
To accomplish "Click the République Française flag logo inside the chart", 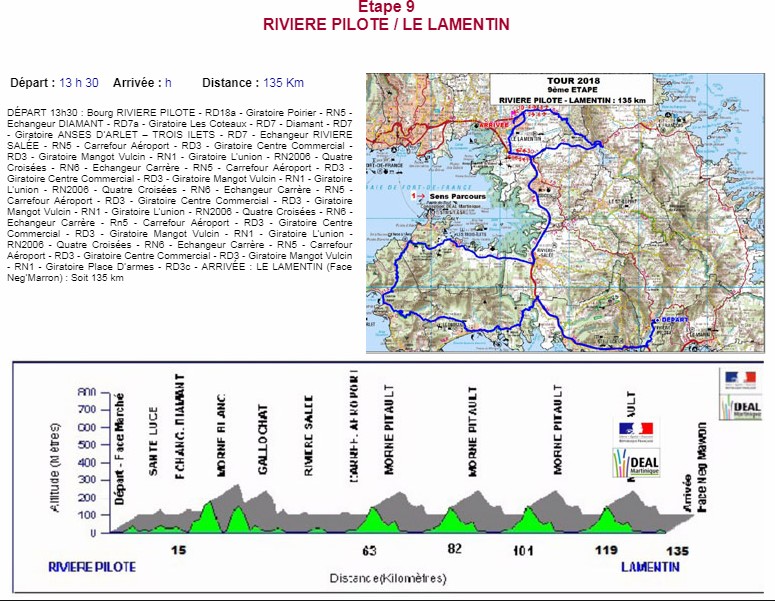I will (636, 432).
